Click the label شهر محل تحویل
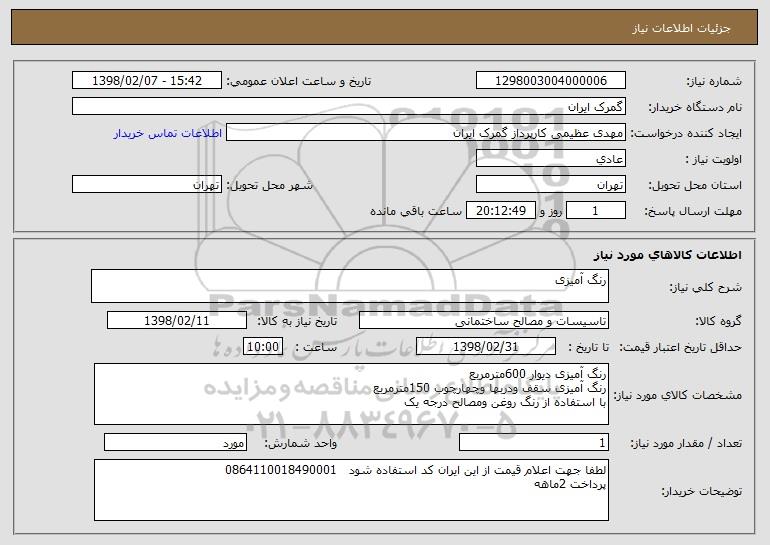This screenshot has width=770, height=545. (x=269, y=186)
